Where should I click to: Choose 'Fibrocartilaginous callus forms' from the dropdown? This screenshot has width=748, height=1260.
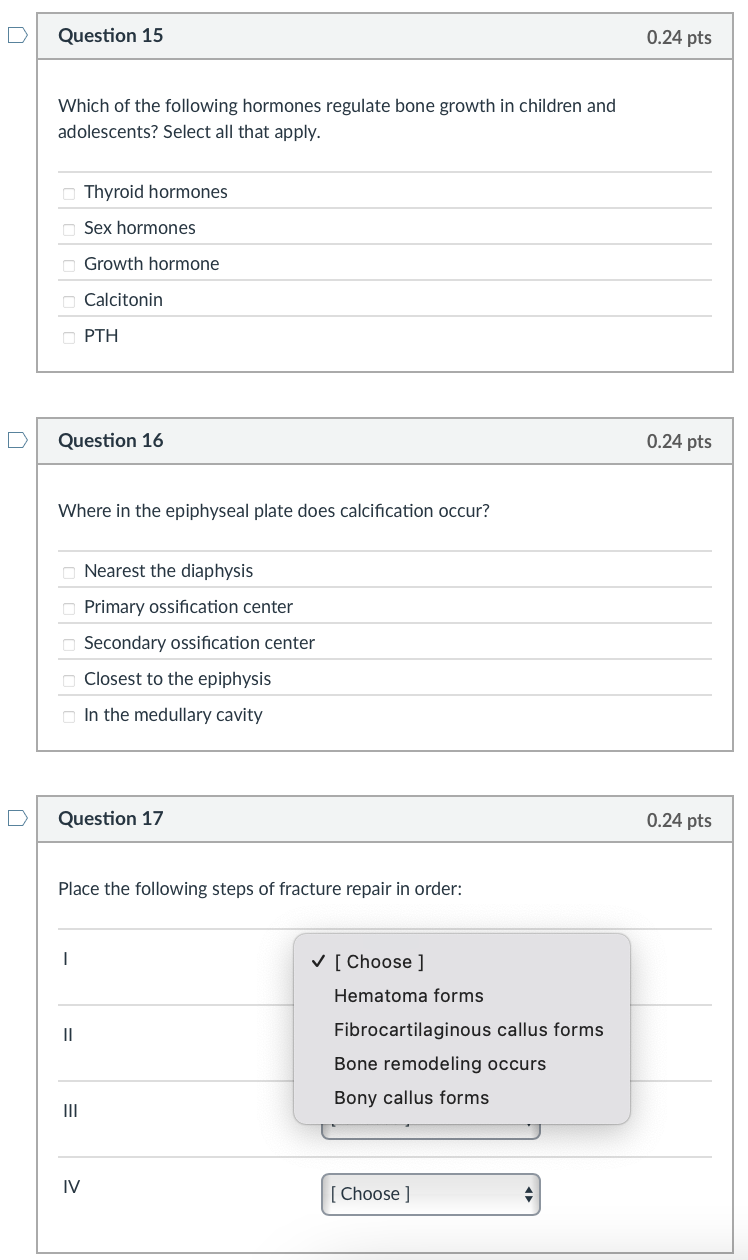click(468, 1029)
